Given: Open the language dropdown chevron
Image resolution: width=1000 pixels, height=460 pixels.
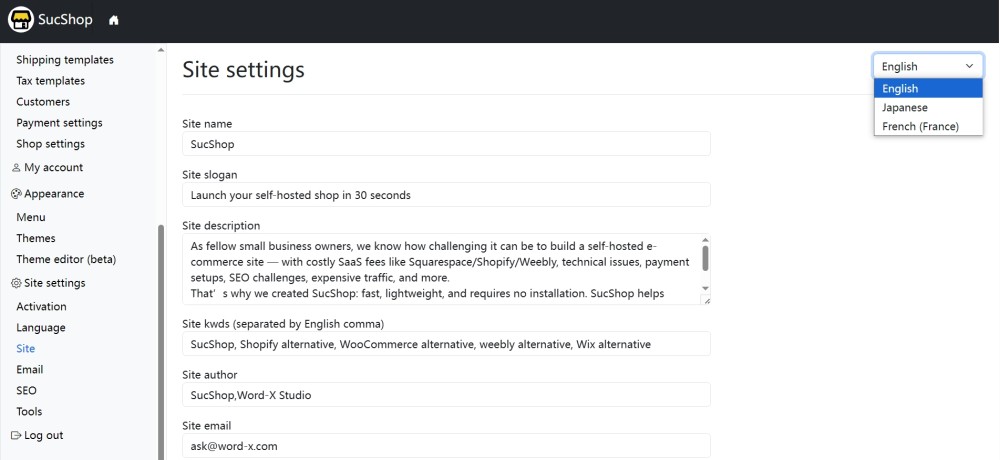Looking at the screenshot, I should tap(968, 67).
